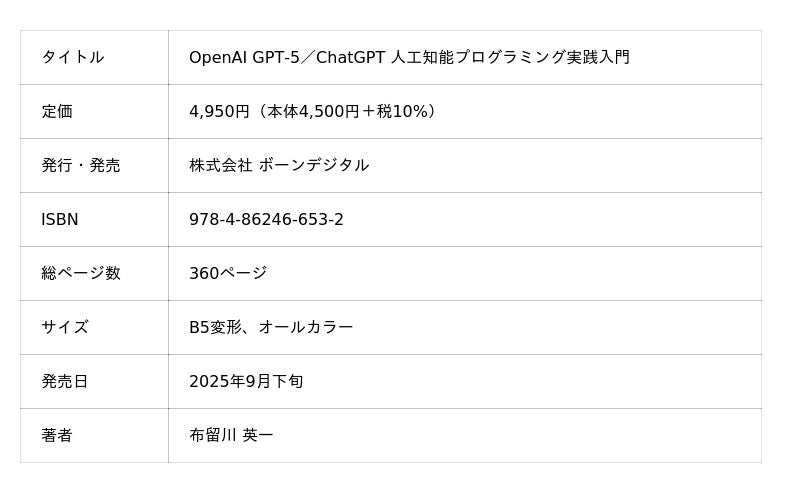Viewport: 800px width, 493px height.
Task: Click the 発売日 label cell
Action: pyautogui.click(x=65, y=382)
